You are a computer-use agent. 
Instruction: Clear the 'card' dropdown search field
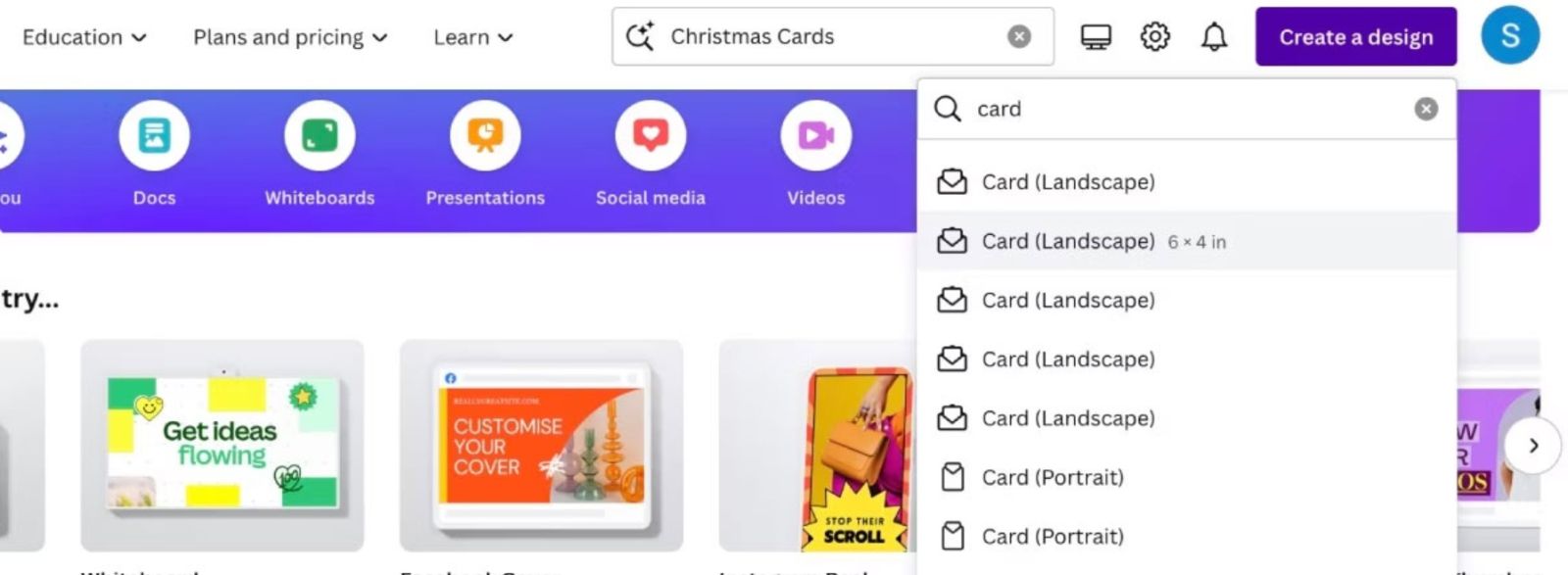tap(1426, 109)
